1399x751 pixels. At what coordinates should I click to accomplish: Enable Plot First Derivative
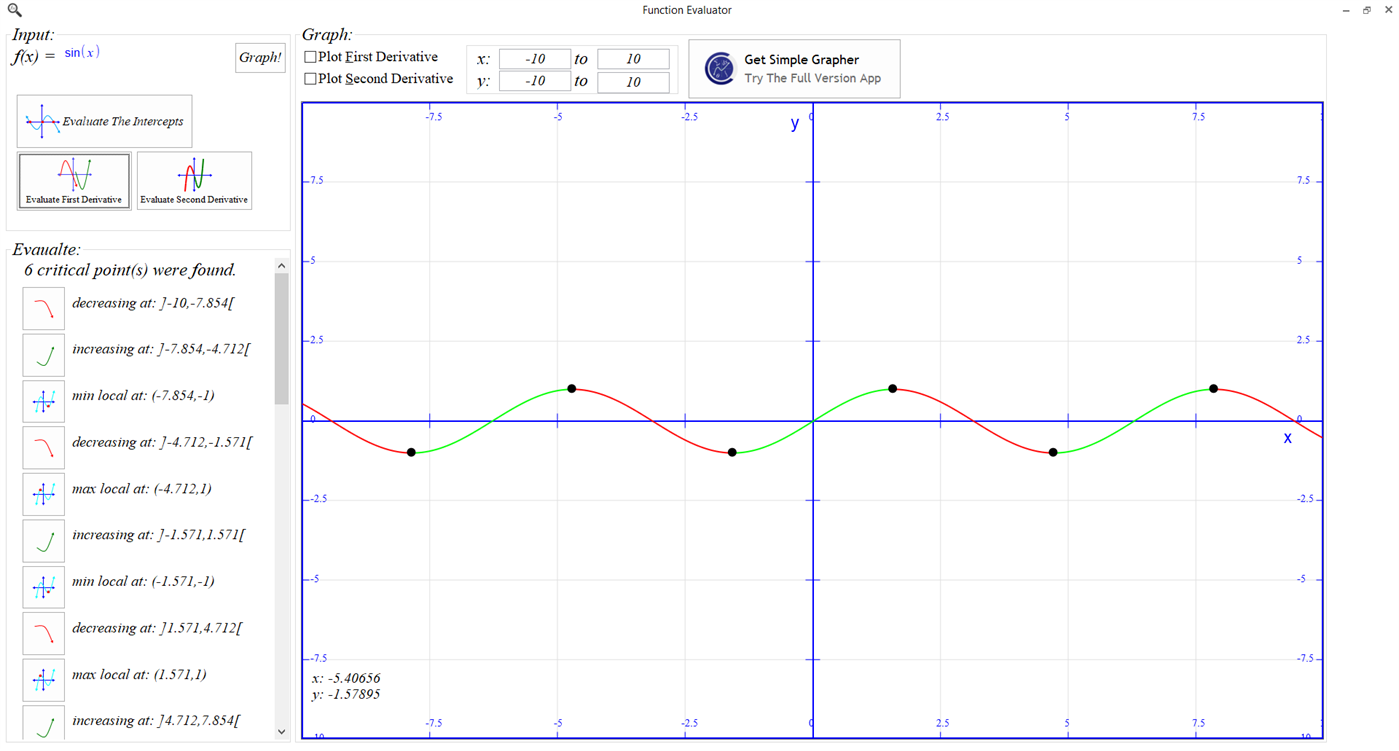pyautogui.click(x=310, y=57)
